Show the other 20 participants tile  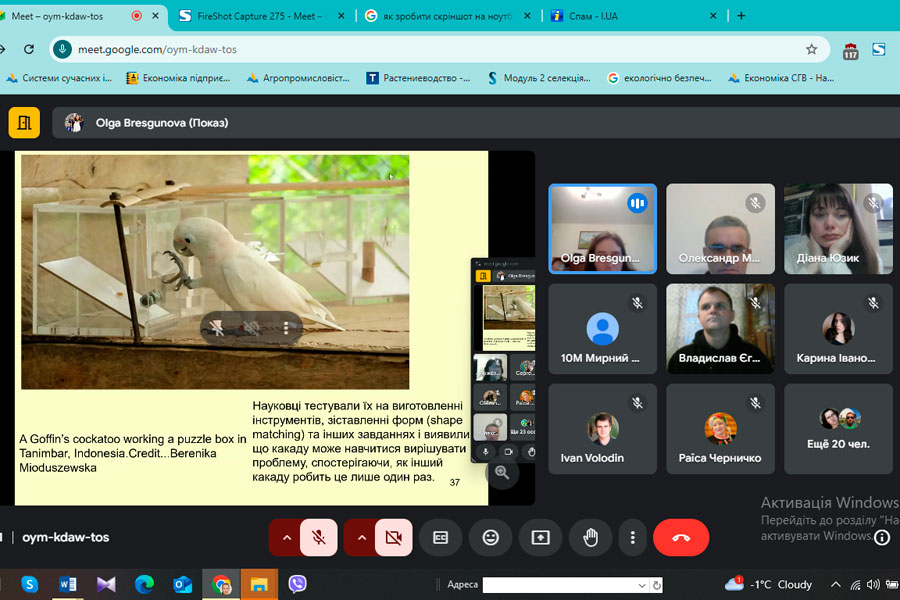[x=838, y=429]
